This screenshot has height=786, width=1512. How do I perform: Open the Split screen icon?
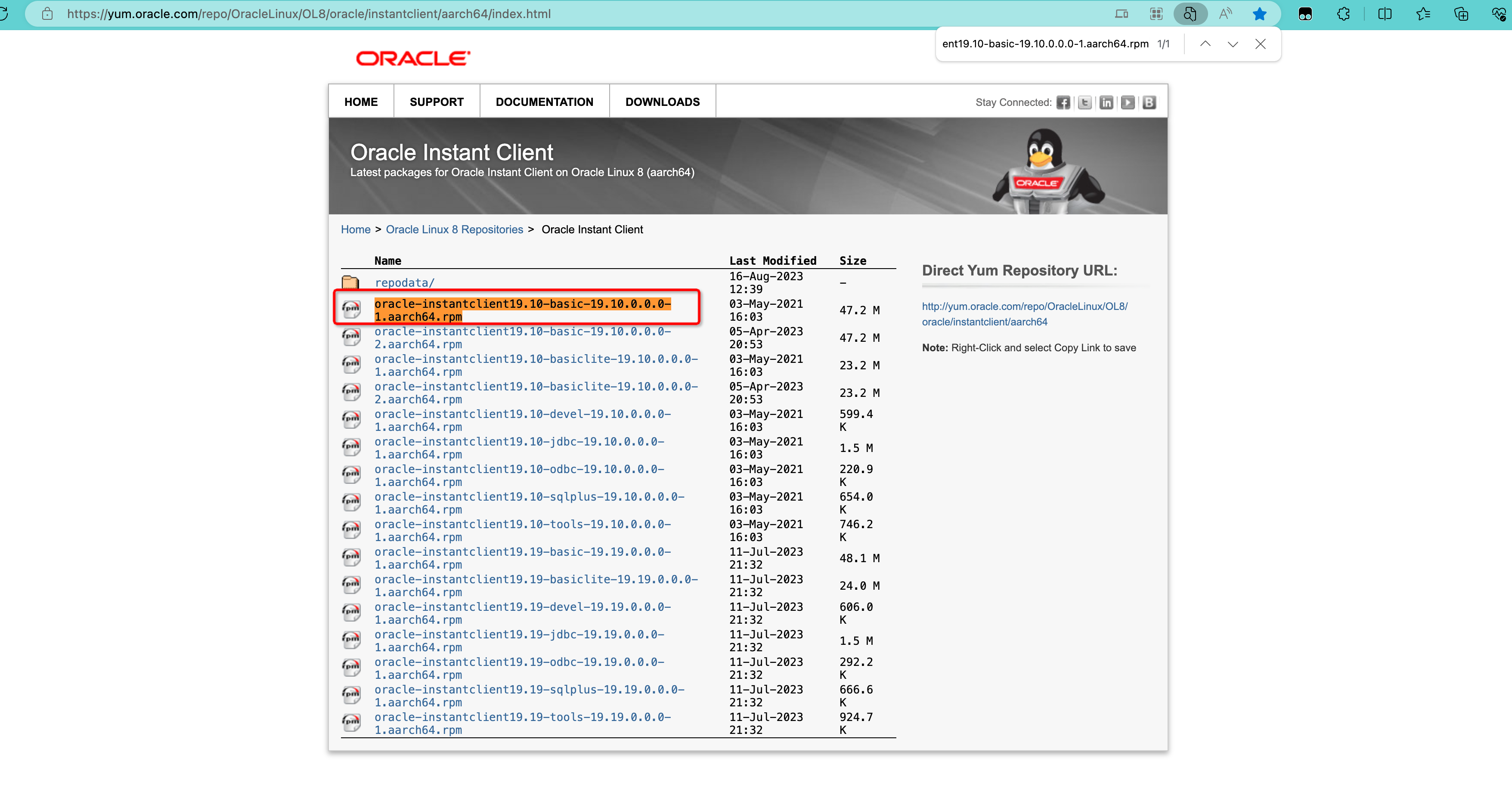(1385, 13)
